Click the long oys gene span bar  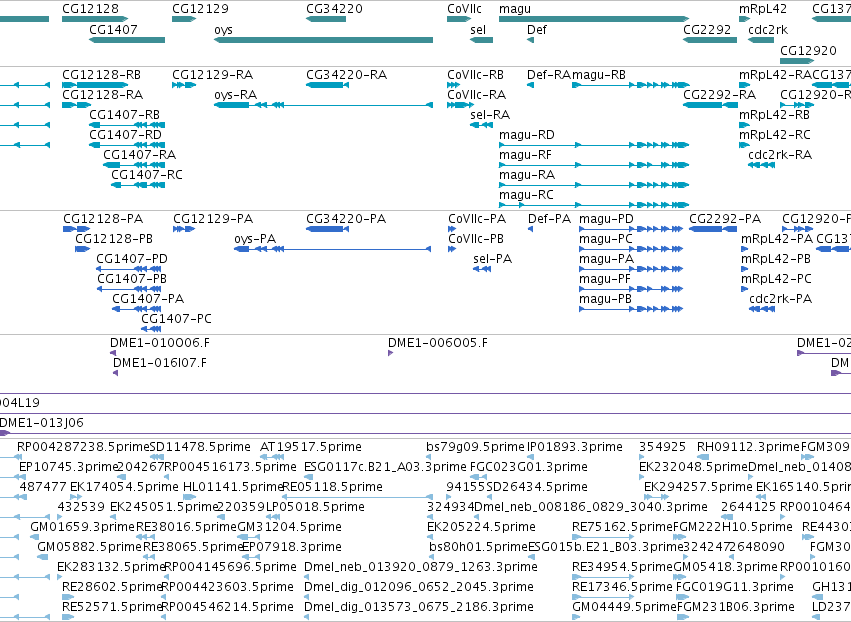323,40
